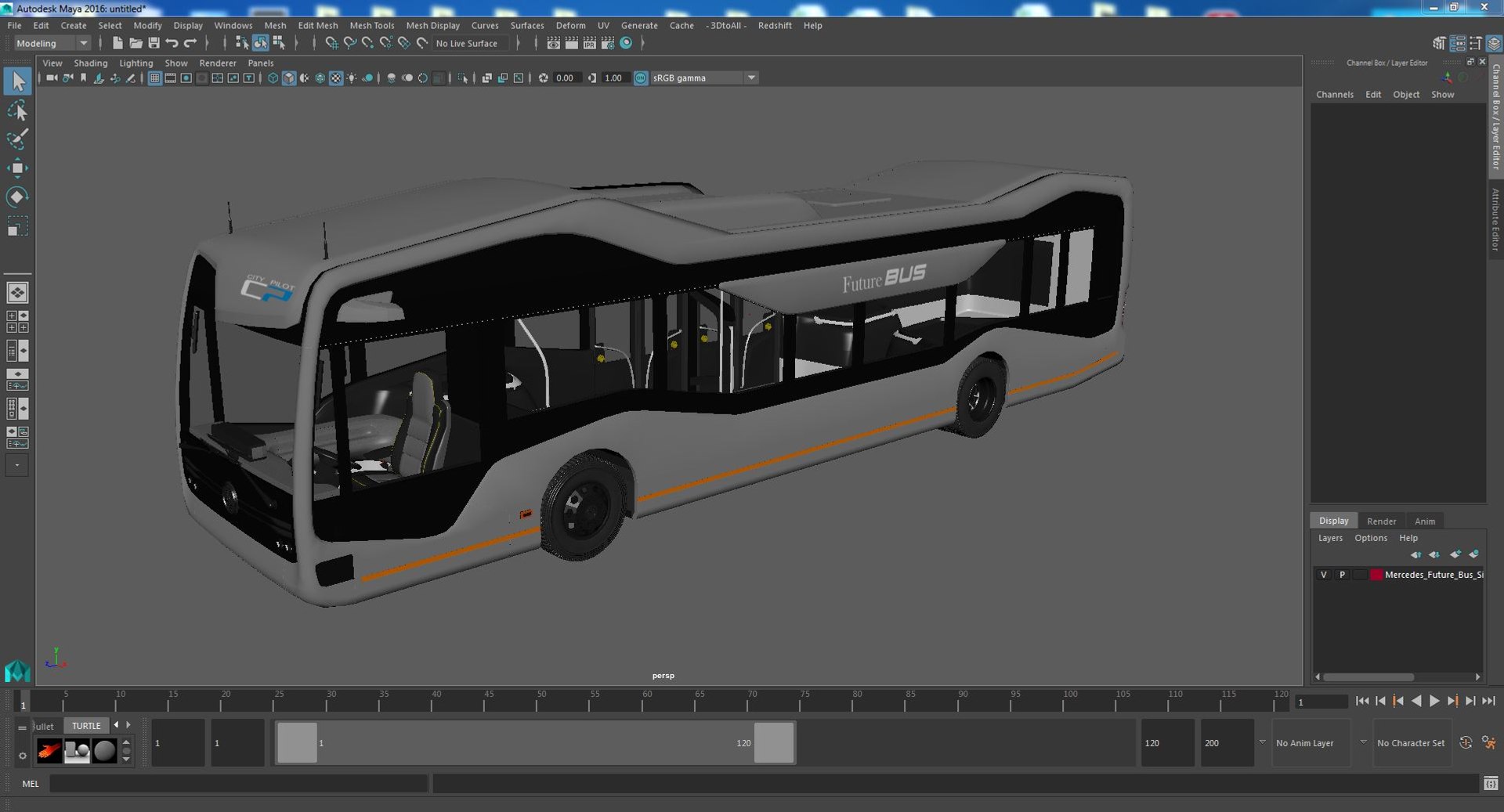1504x812 pixels.
Task: Expand quick layout options arrow button
Action: [17, 465]
